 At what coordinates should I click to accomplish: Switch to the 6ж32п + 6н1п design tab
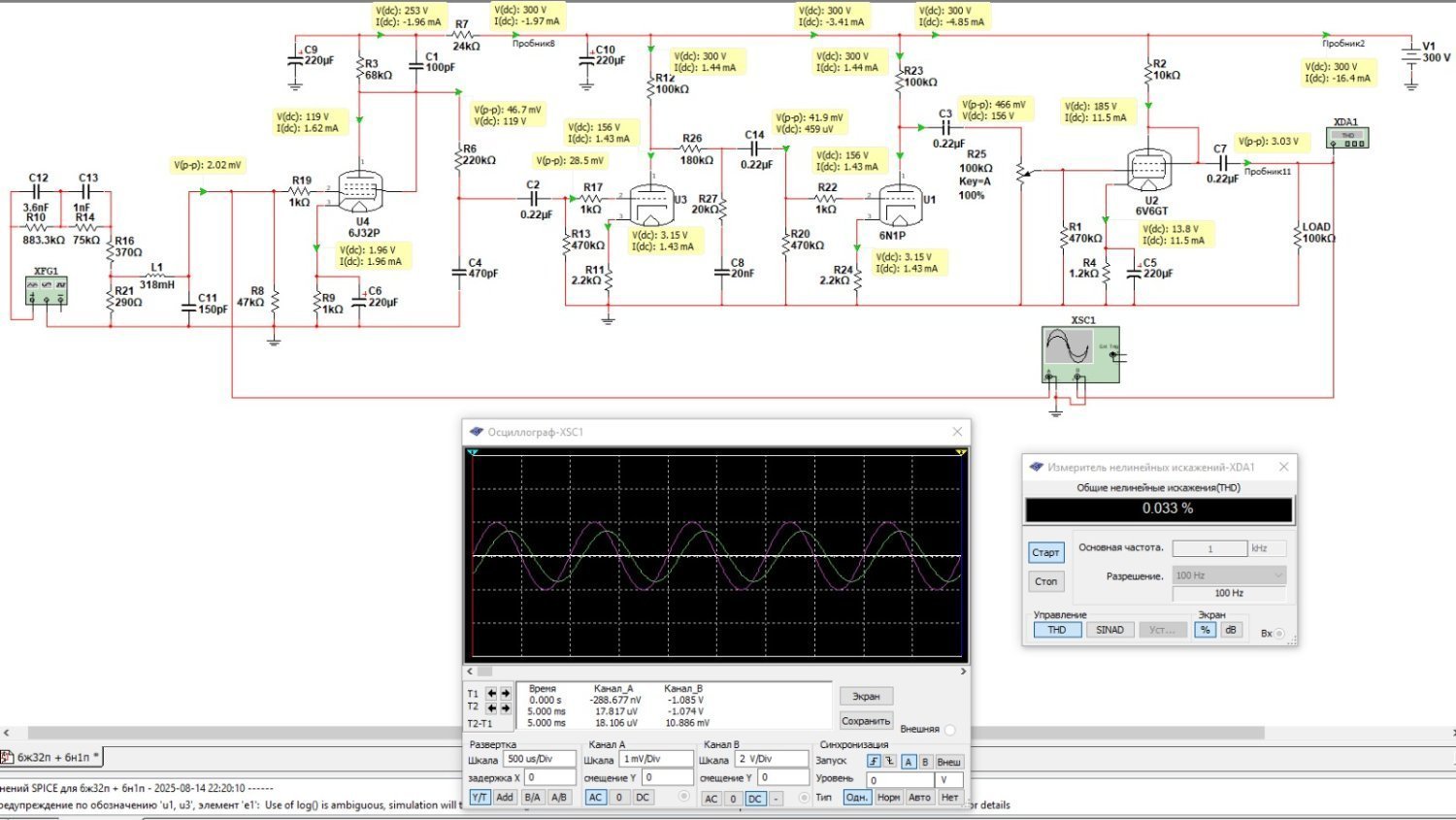51,757
